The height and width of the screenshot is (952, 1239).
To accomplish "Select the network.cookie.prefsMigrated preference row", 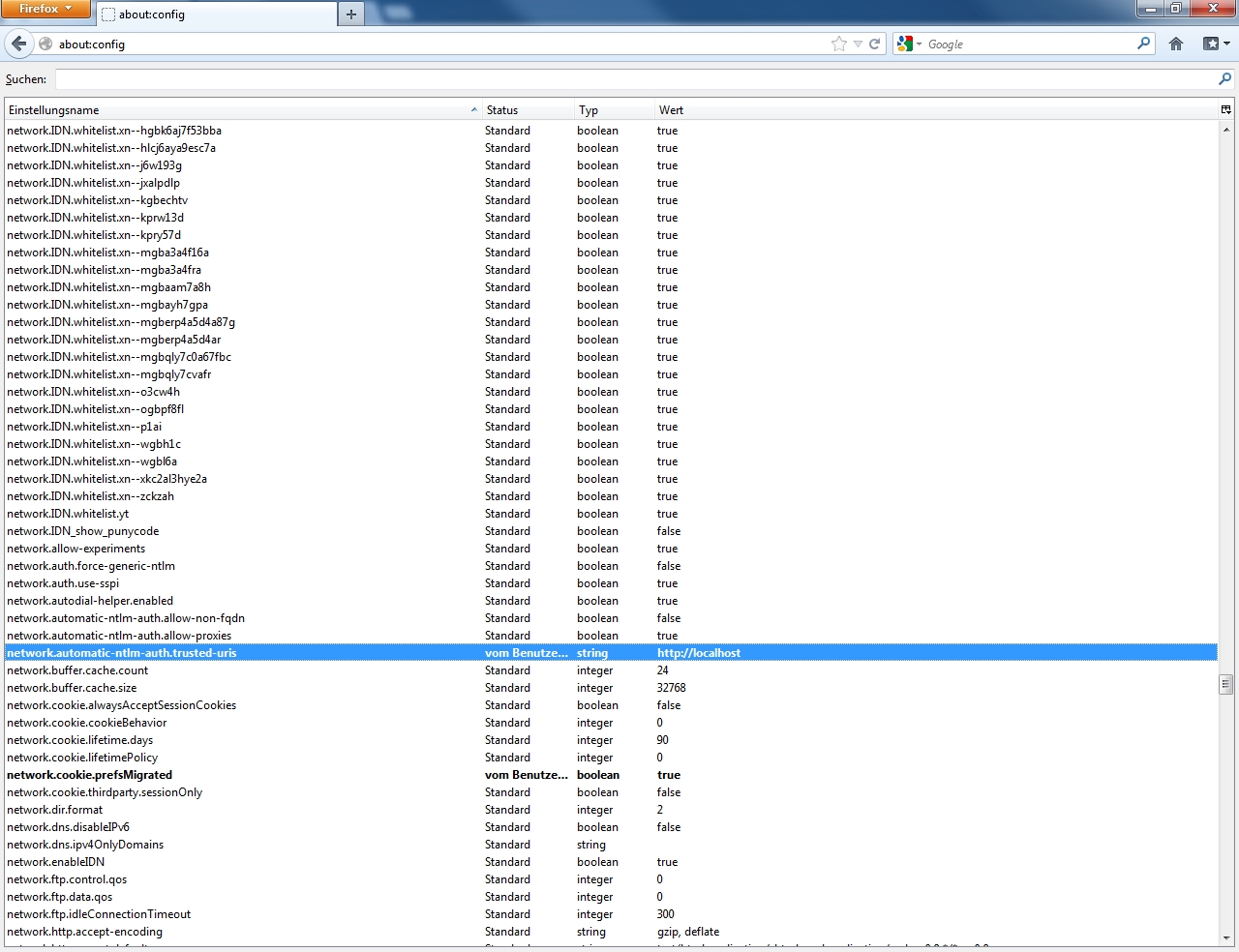I will [90, 775].
